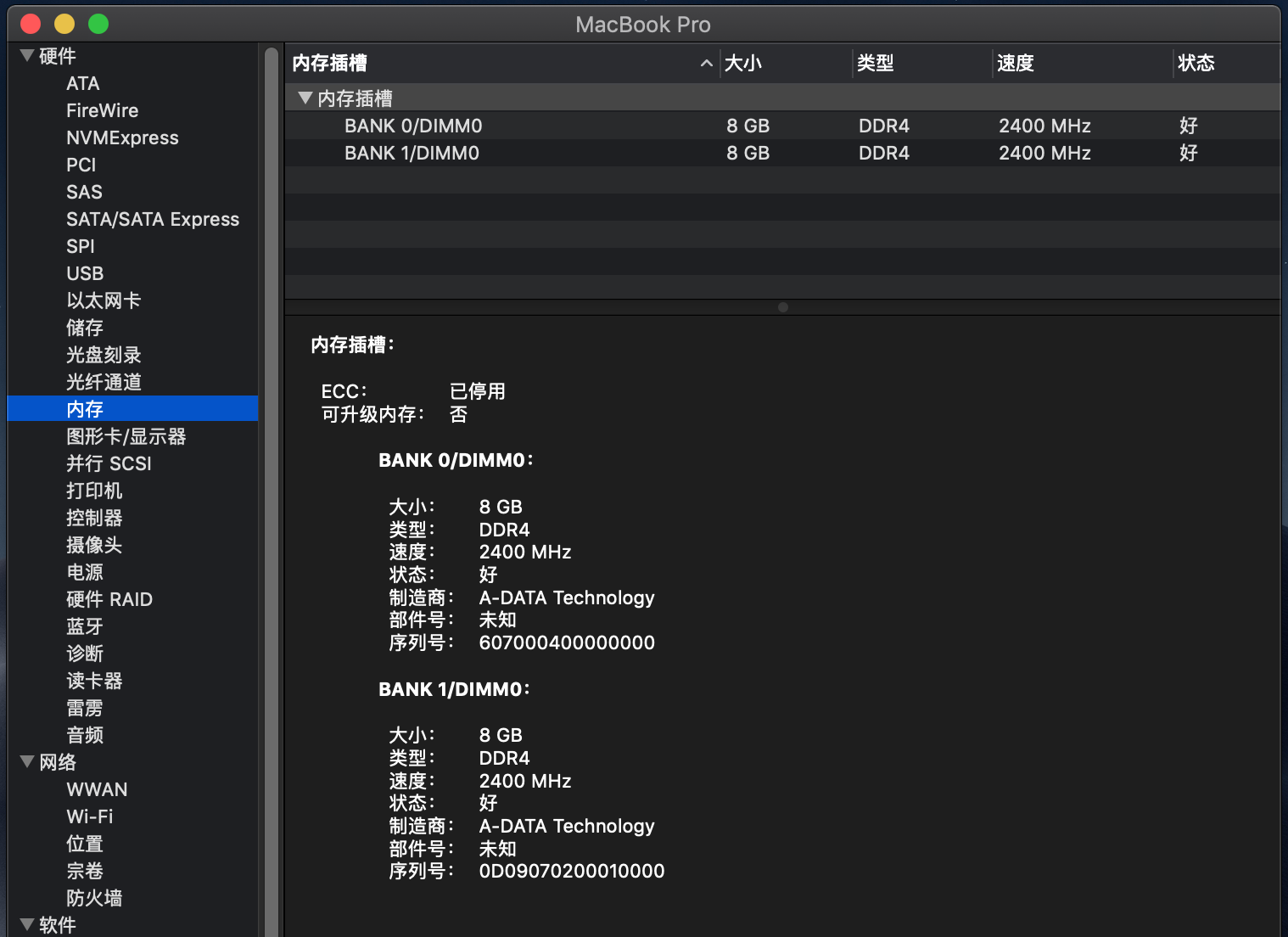Select PCI in the sidebar
The width and height of the screenshot is (1288, 937).
point(81,165)
